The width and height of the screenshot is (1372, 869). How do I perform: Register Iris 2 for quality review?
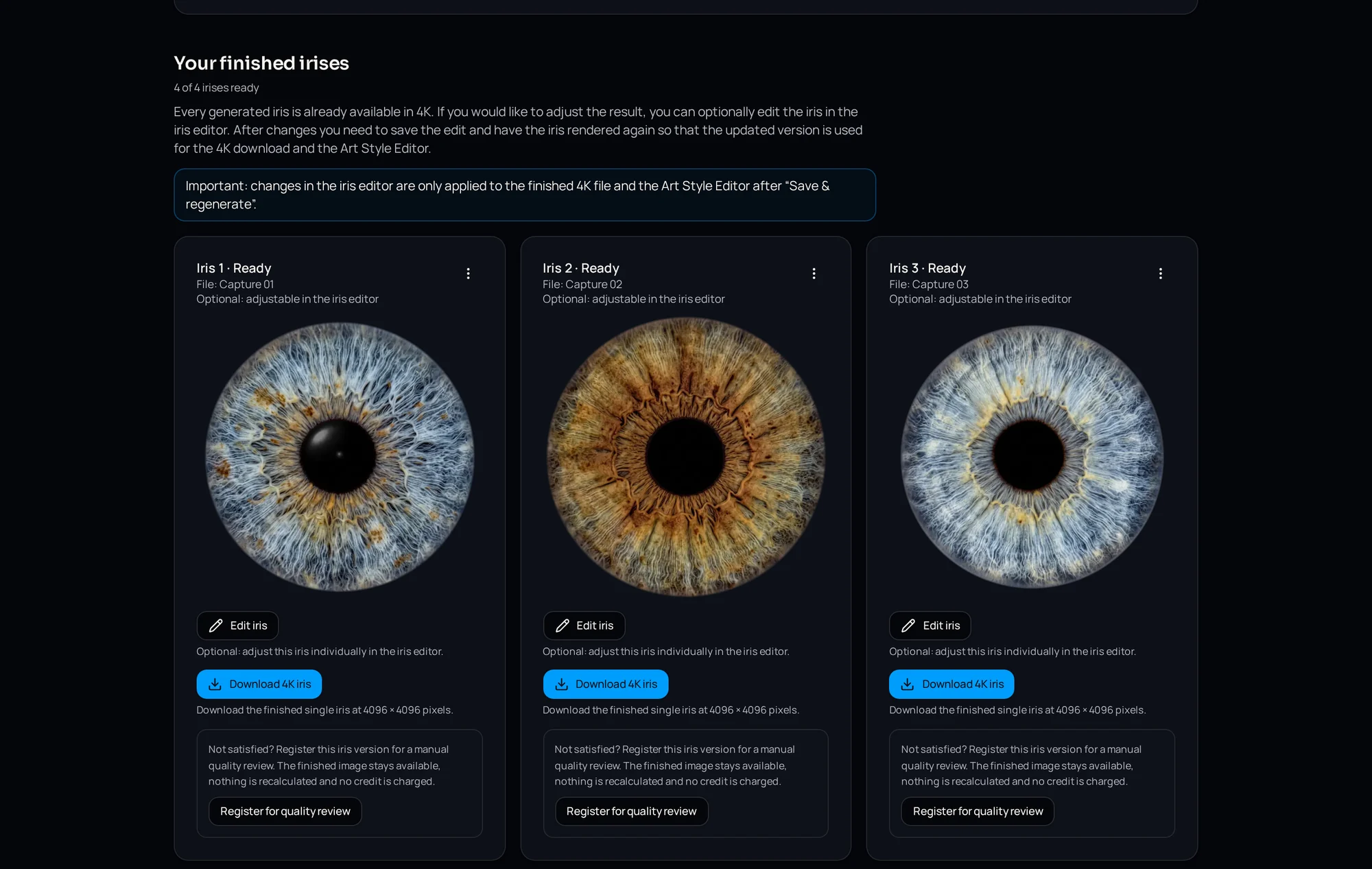(x=631, y=811)
